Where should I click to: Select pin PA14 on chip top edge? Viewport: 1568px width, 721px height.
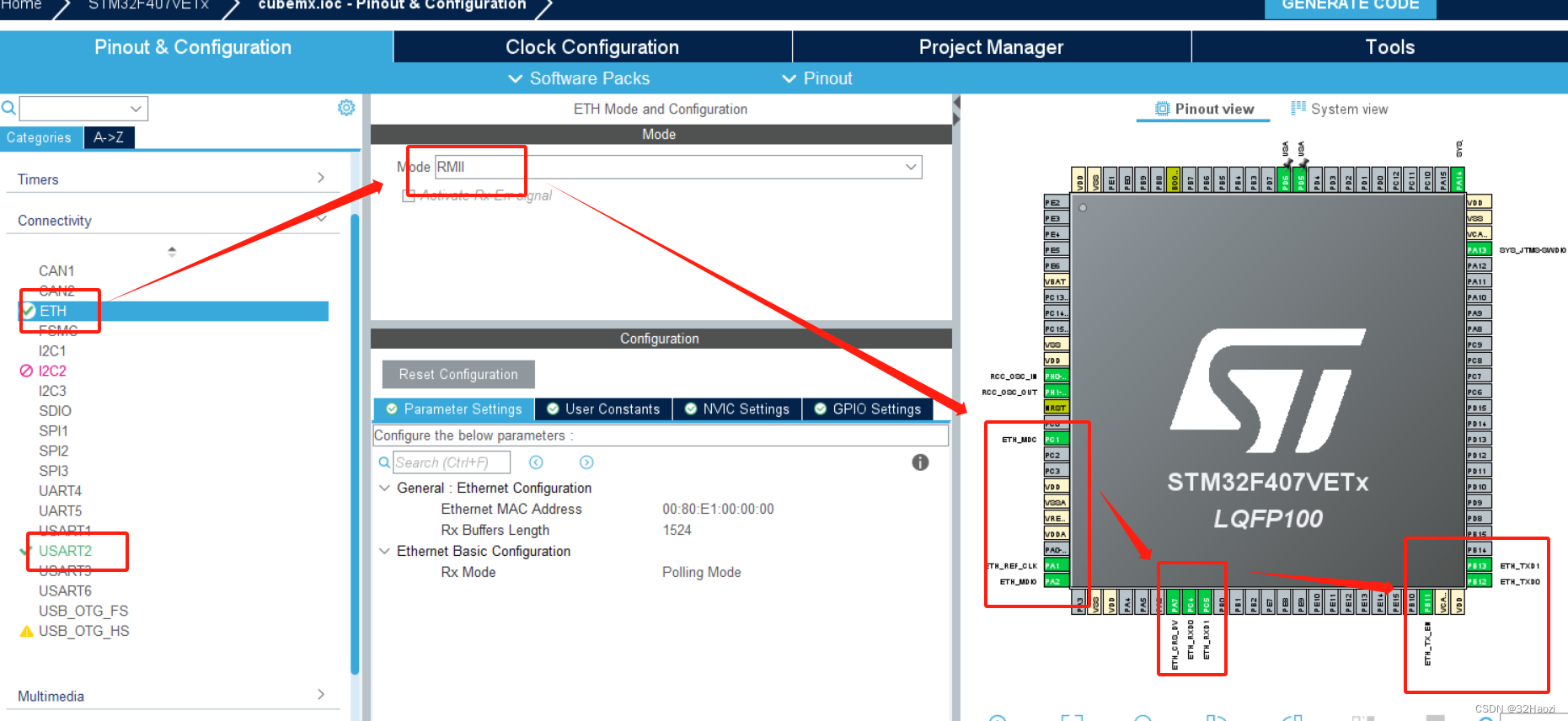1458,179
